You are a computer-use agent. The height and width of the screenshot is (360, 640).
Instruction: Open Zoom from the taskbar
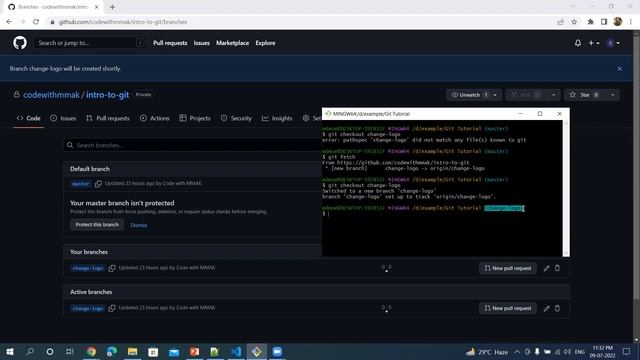277,351
